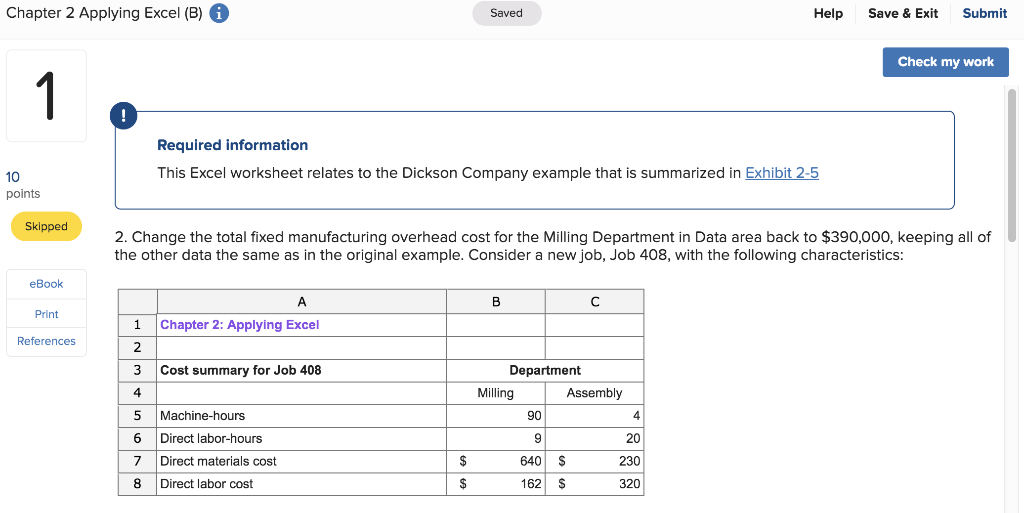
Task: Click Assembly direct labor cost cell 320
Action: [x=594, y=484]
